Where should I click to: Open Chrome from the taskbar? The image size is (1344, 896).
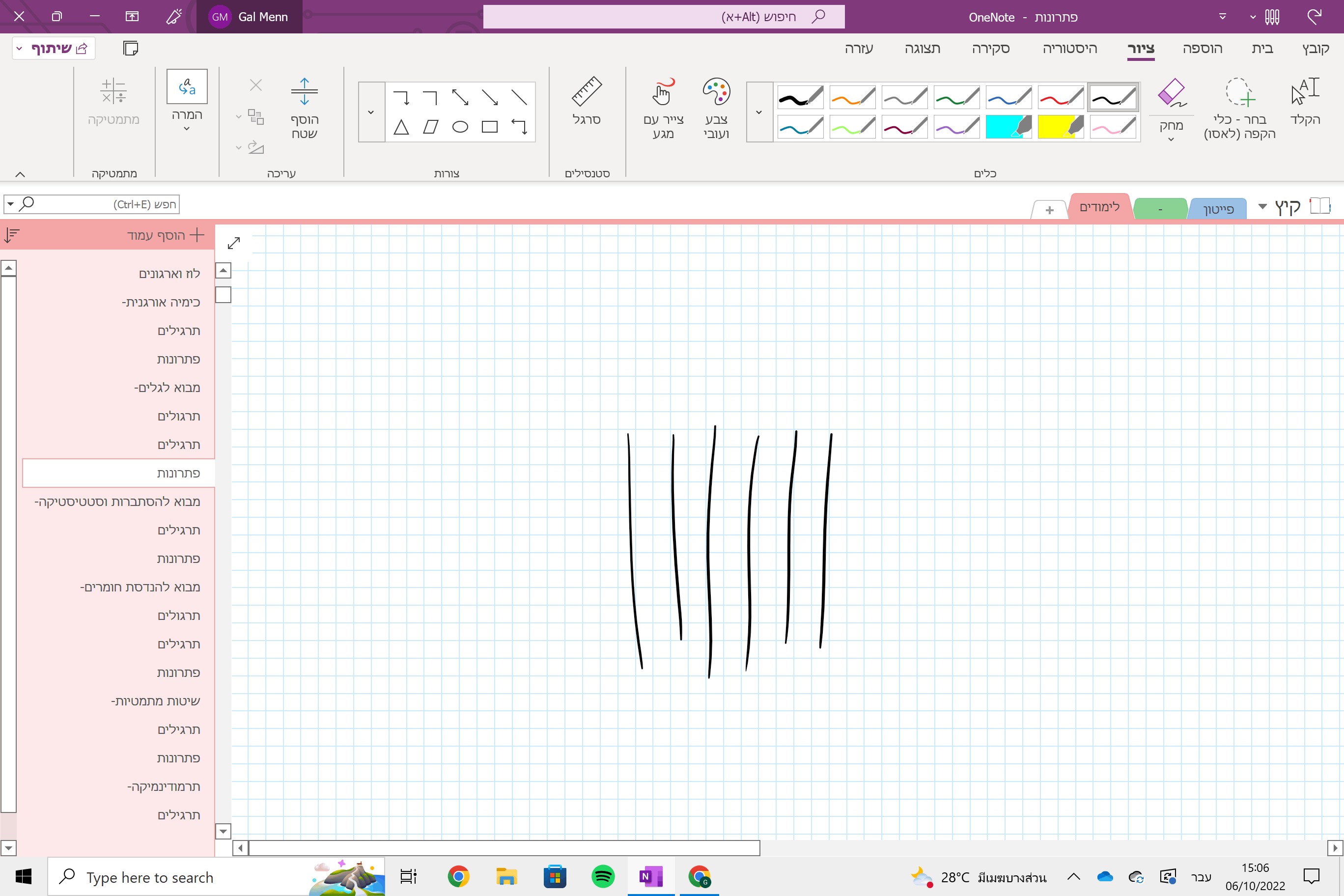coord(458,876)
